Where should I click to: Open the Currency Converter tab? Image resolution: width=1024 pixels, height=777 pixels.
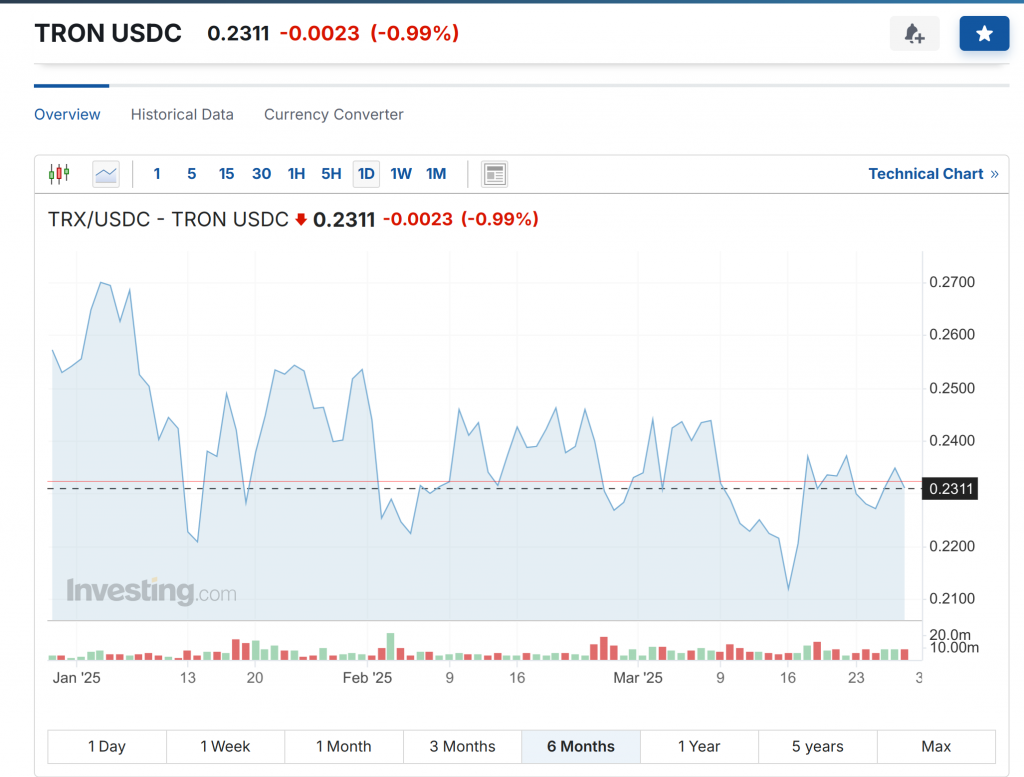coord(334,114)
